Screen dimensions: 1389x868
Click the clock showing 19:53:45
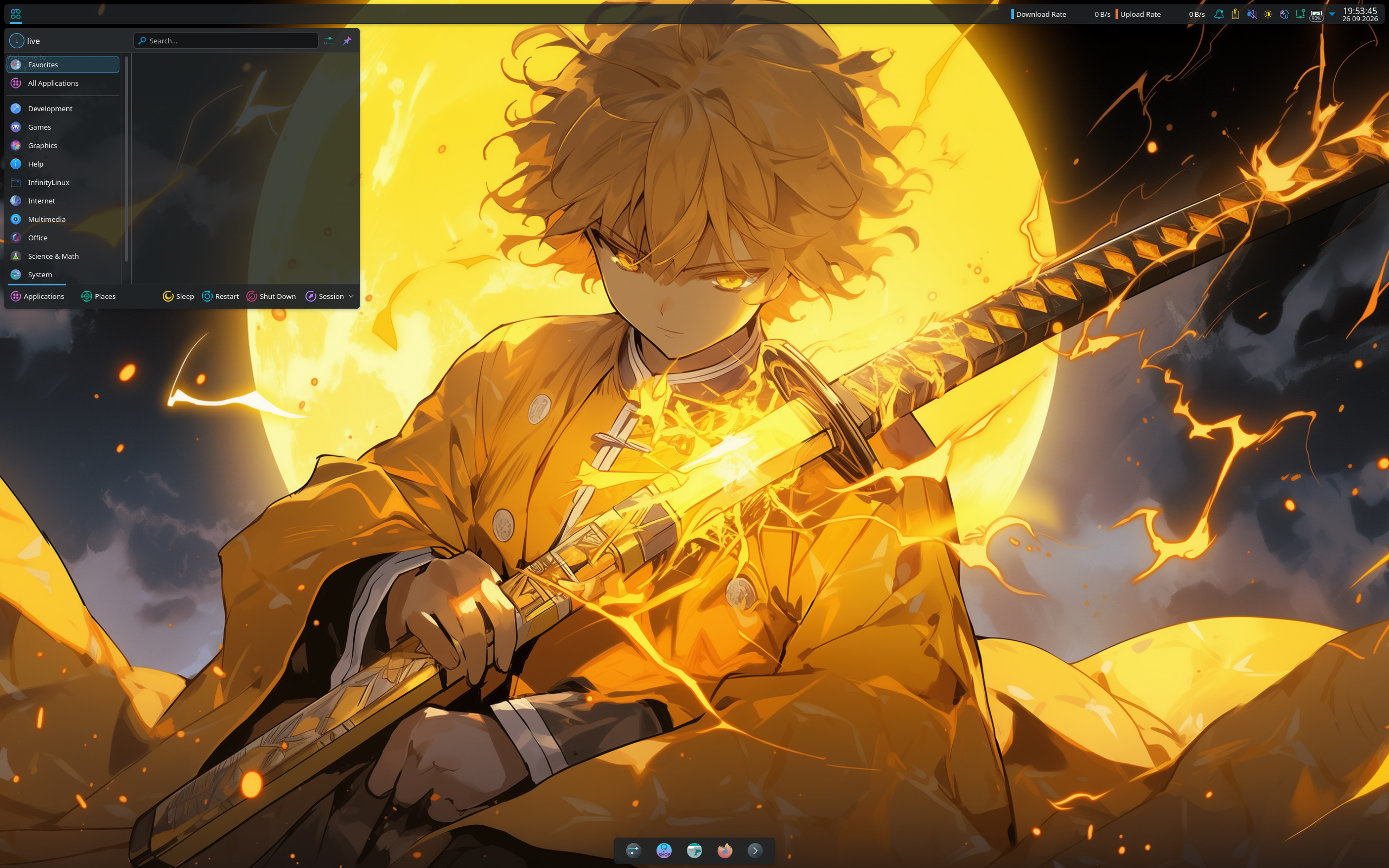coord(1360,14)
